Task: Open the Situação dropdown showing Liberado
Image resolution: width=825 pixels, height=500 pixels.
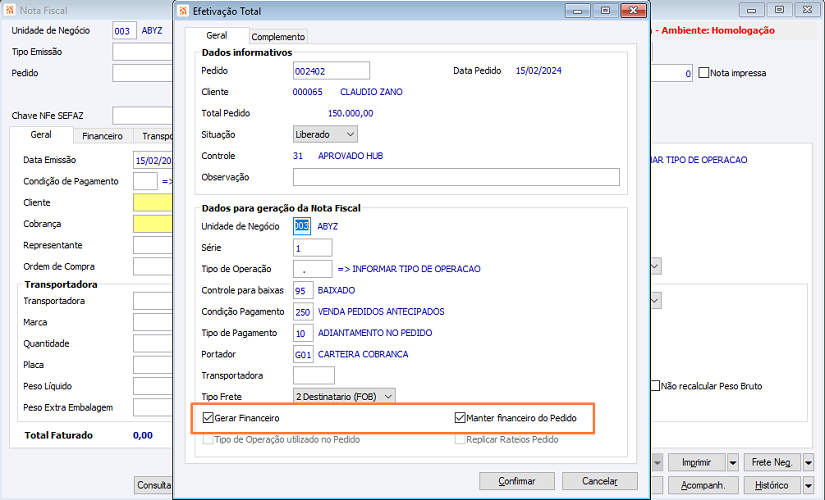Action: [325, 135]
